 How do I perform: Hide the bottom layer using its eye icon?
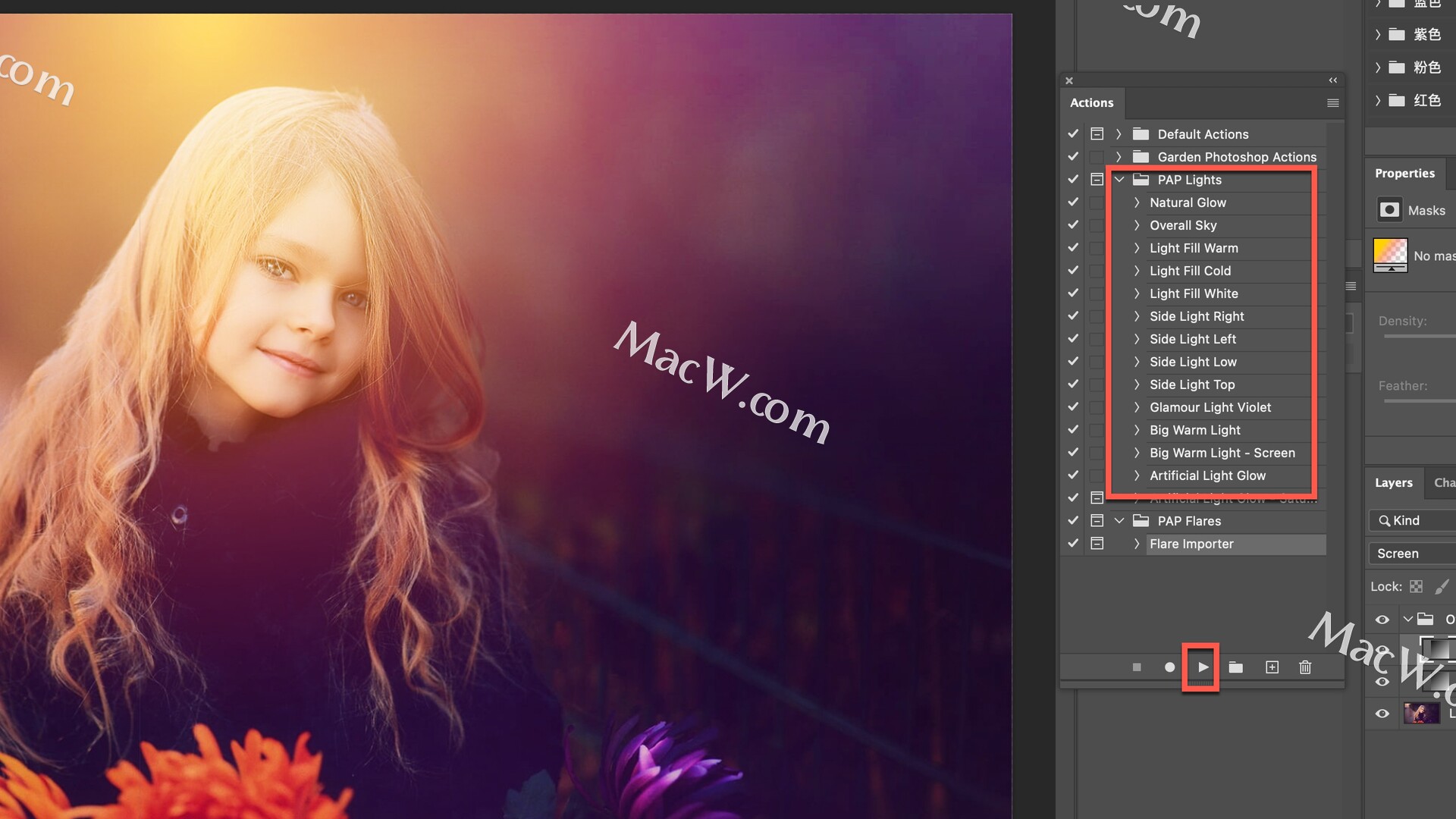tap(1382, 714)
